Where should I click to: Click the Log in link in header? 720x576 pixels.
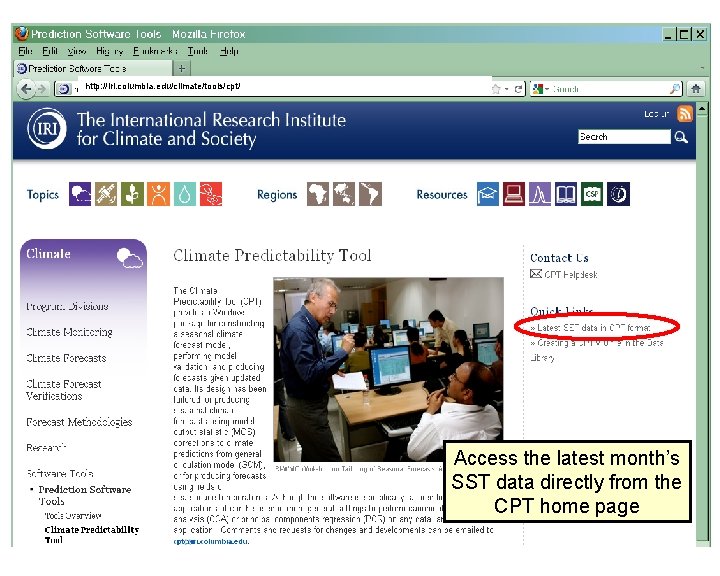point(656,114)
